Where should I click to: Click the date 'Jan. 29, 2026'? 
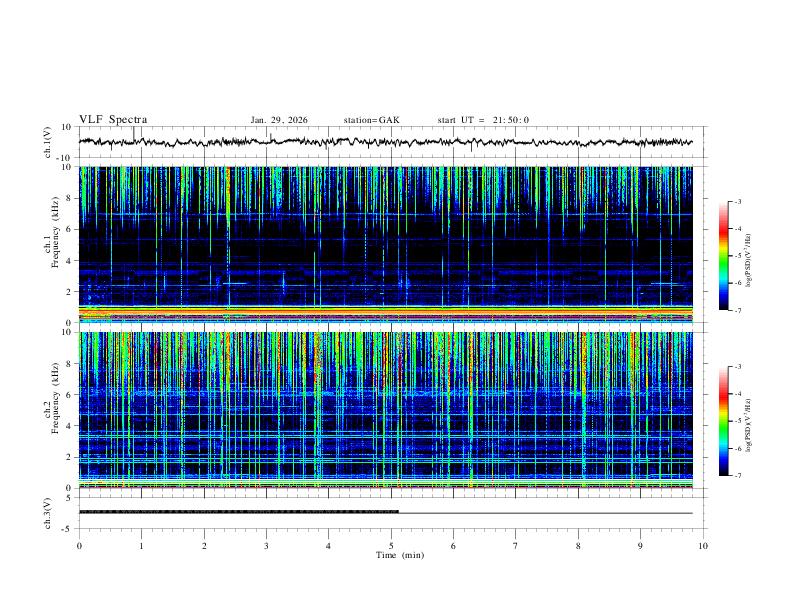(279, 120)
